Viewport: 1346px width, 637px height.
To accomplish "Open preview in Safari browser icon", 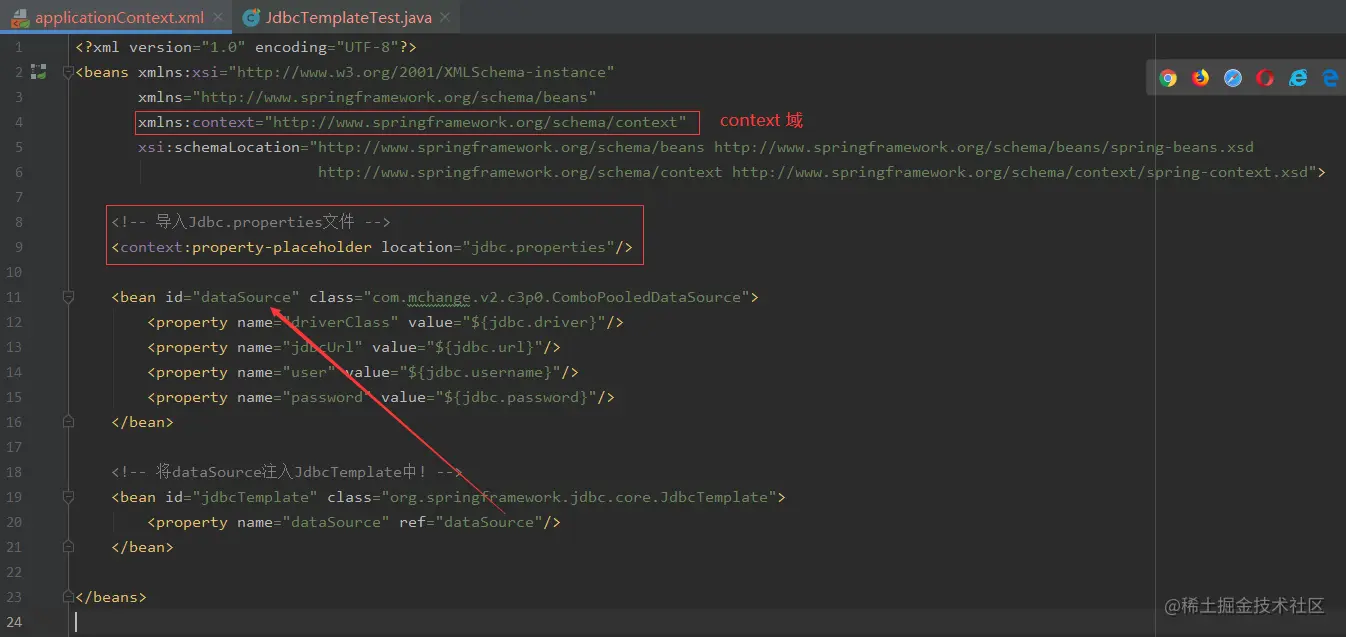I will (x=1233, y=78).
